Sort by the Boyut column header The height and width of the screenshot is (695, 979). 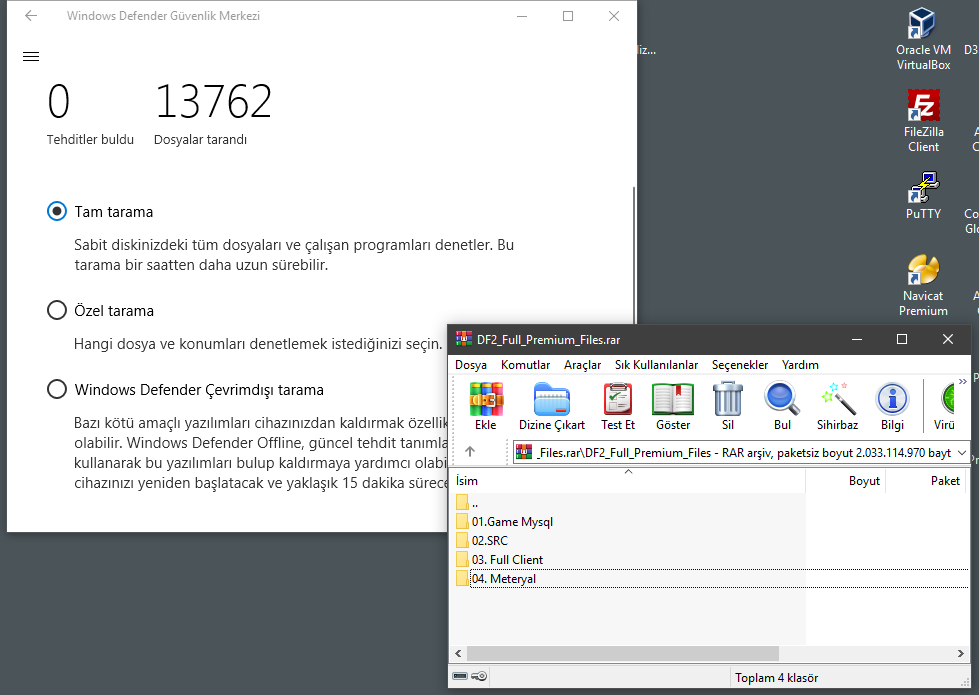point(846,481)
